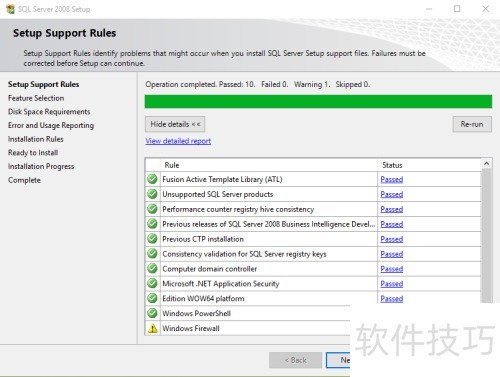The height and width of the screenshot is (377, 500).
Task: Maximize the SQL Server 2008 Setup window
Action: [457, 9]
